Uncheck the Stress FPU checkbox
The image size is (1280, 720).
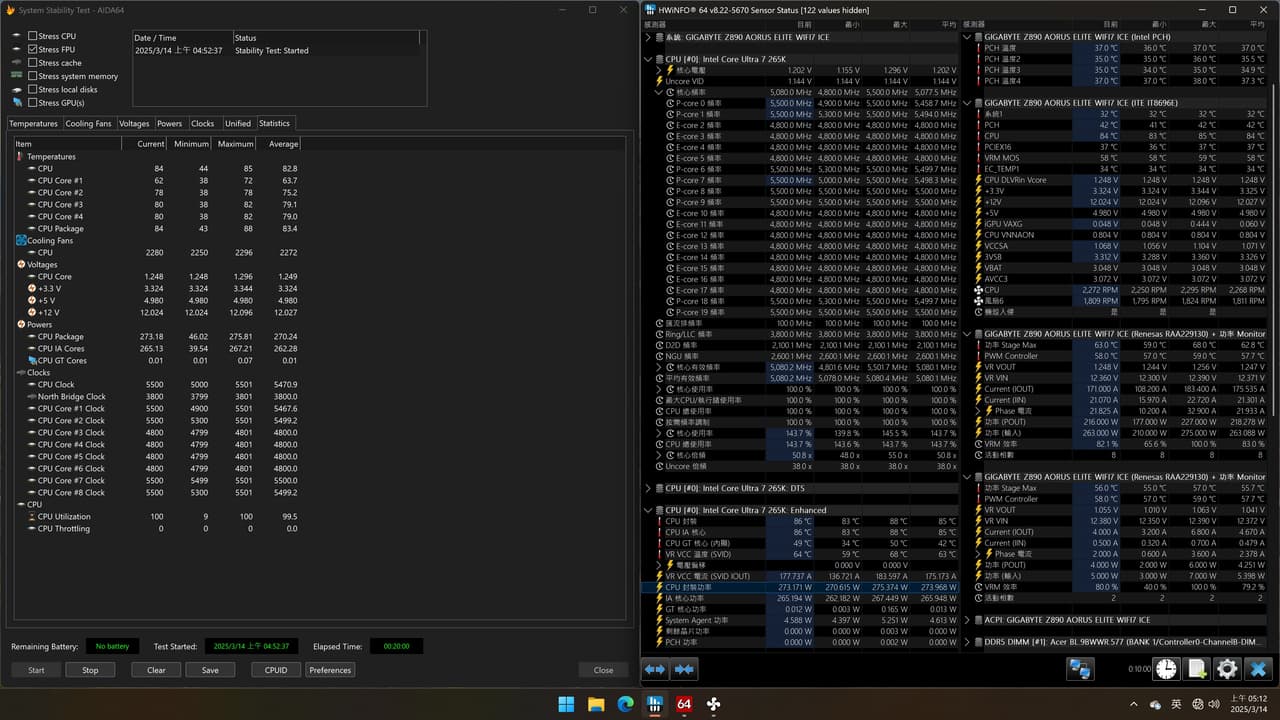[x=33, y=49]
